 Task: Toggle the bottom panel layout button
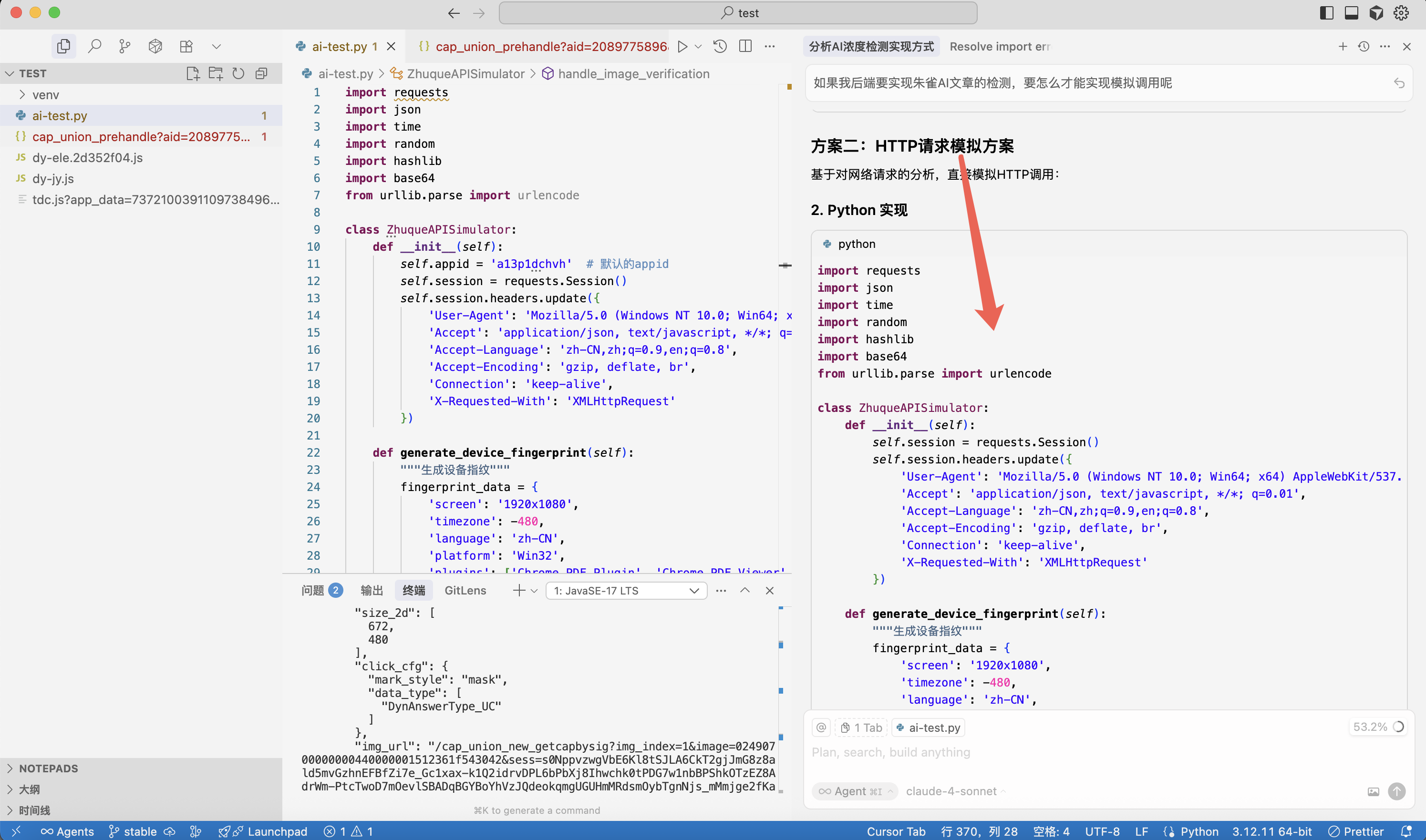pyautogui.click(x=1351, y=12)
